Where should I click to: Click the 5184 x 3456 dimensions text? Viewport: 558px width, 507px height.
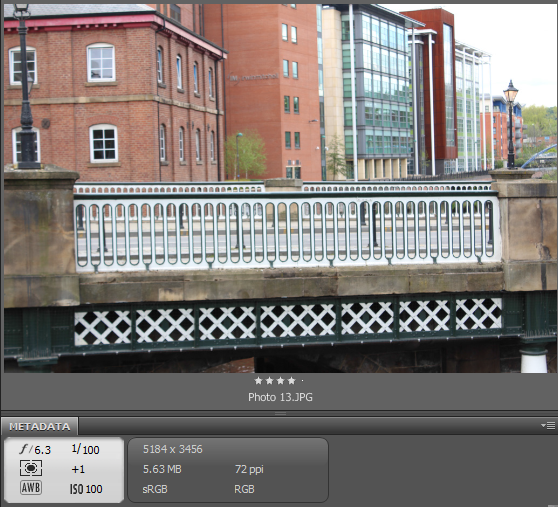pyautogui.click(x=173, y=449)
